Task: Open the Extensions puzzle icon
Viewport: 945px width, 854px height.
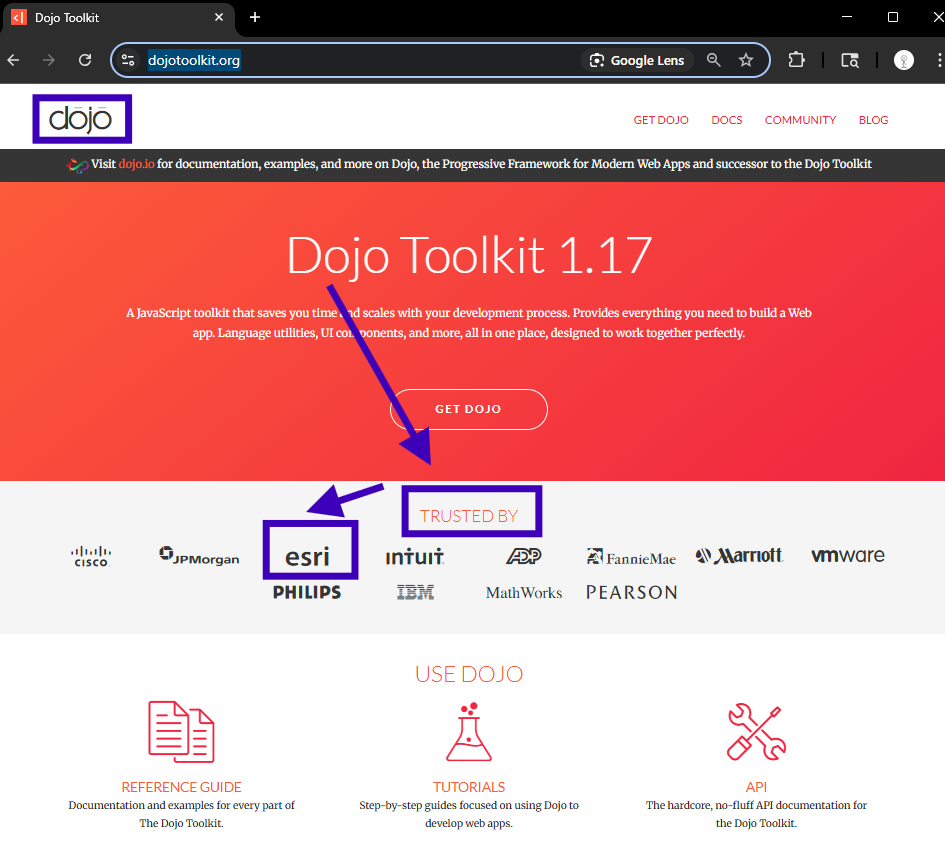Action: 796,60
